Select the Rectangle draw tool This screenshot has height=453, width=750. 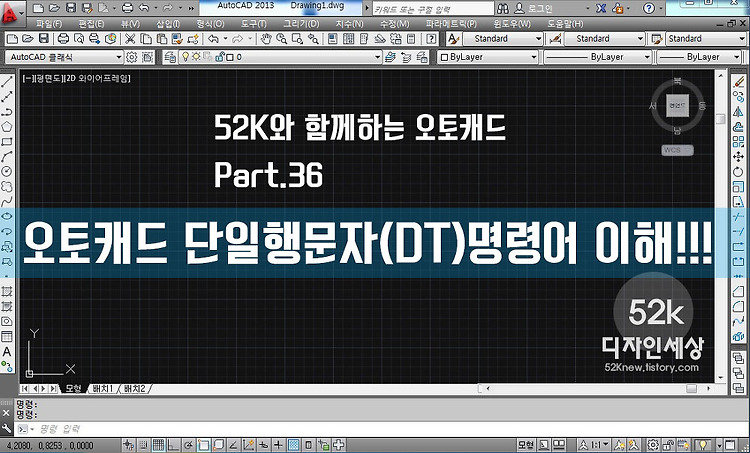[x=7, y=142]
